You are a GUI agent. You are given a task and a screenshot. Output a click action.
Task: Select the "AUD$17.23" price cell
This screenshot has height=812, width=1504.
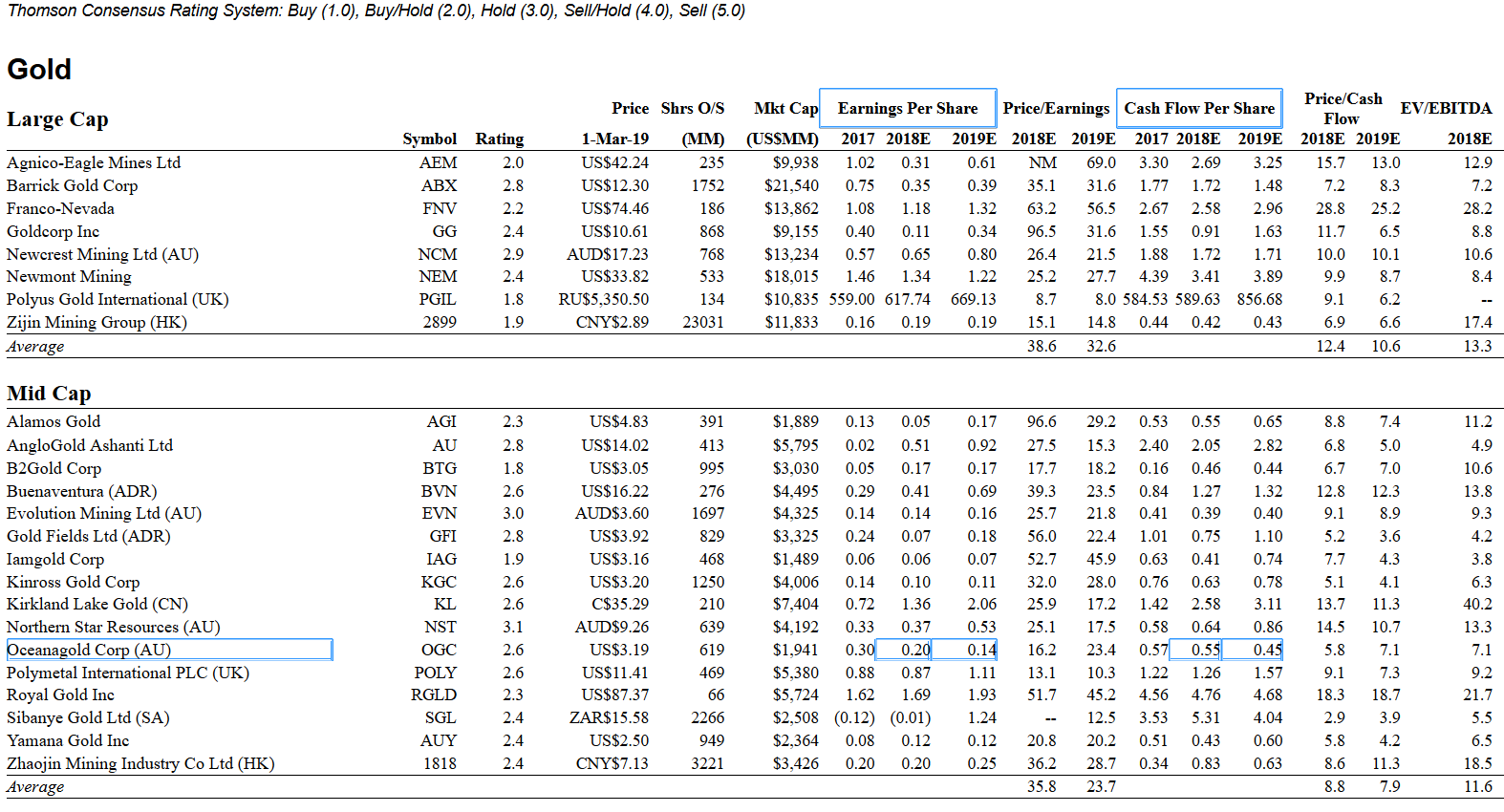coord(608,254)
